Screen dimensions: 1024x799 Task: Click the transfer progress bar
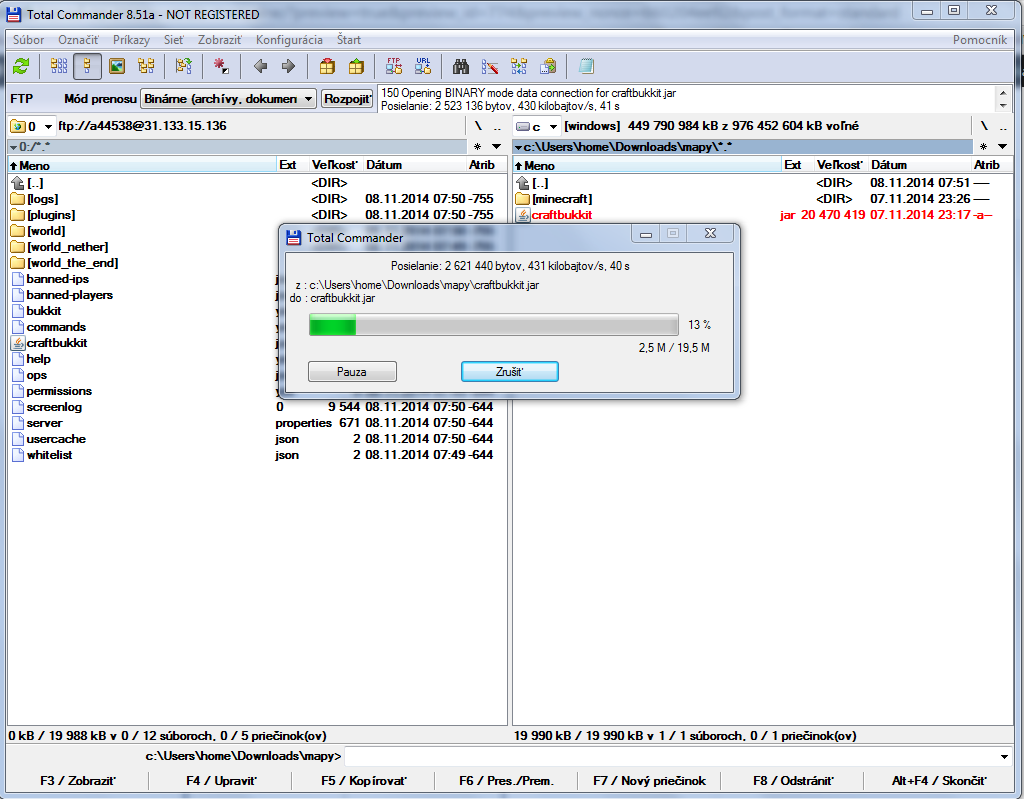point(494,325)
